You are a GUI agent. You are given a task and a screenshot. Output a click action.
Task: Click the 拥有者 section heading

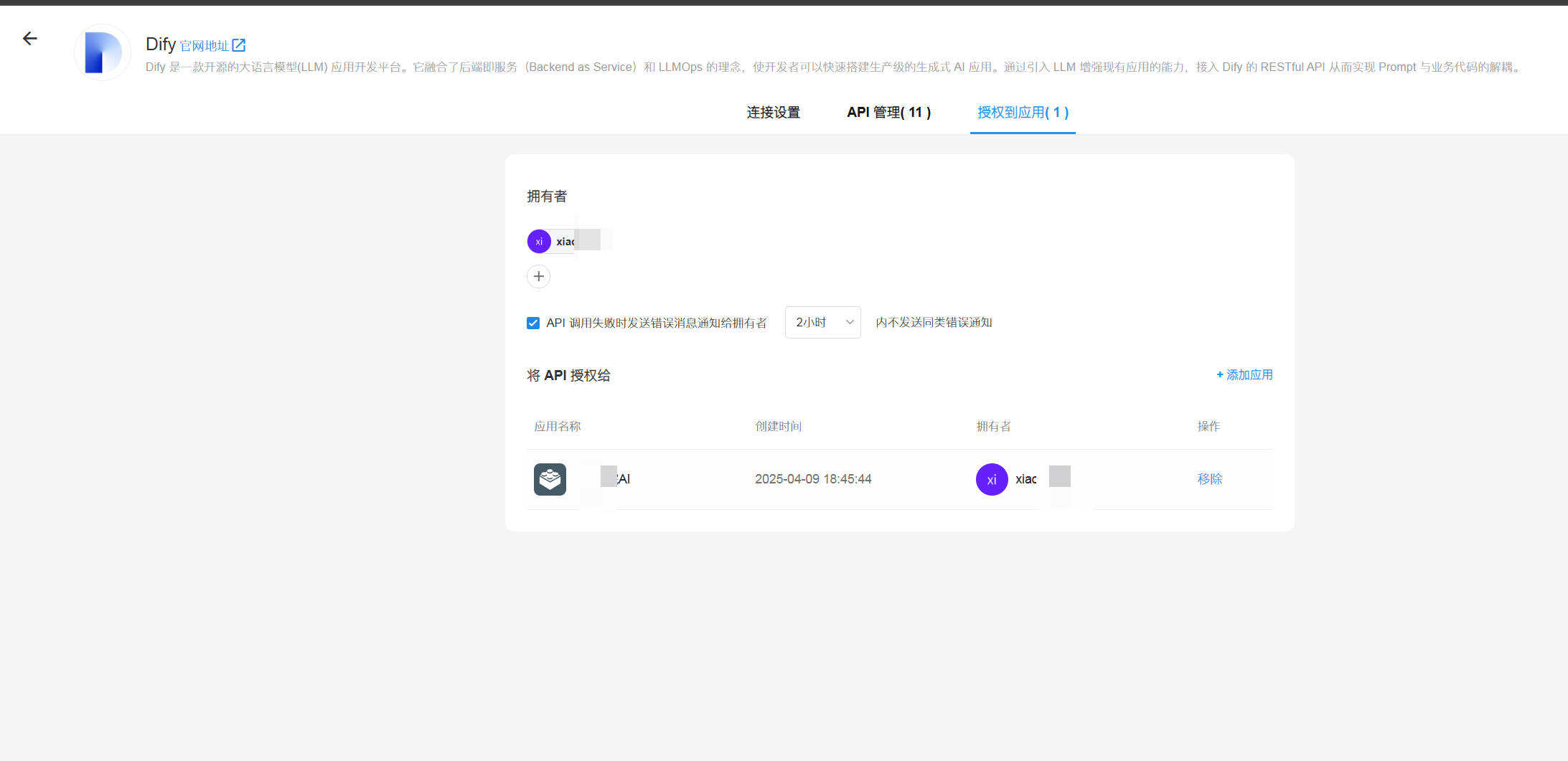coord(547,197)
